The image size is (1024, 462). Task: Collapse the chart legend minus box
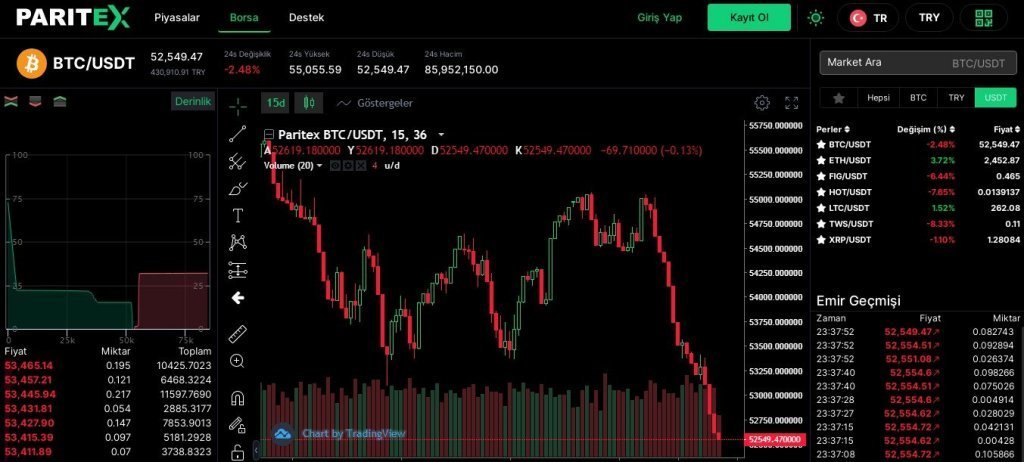[268, 135]
